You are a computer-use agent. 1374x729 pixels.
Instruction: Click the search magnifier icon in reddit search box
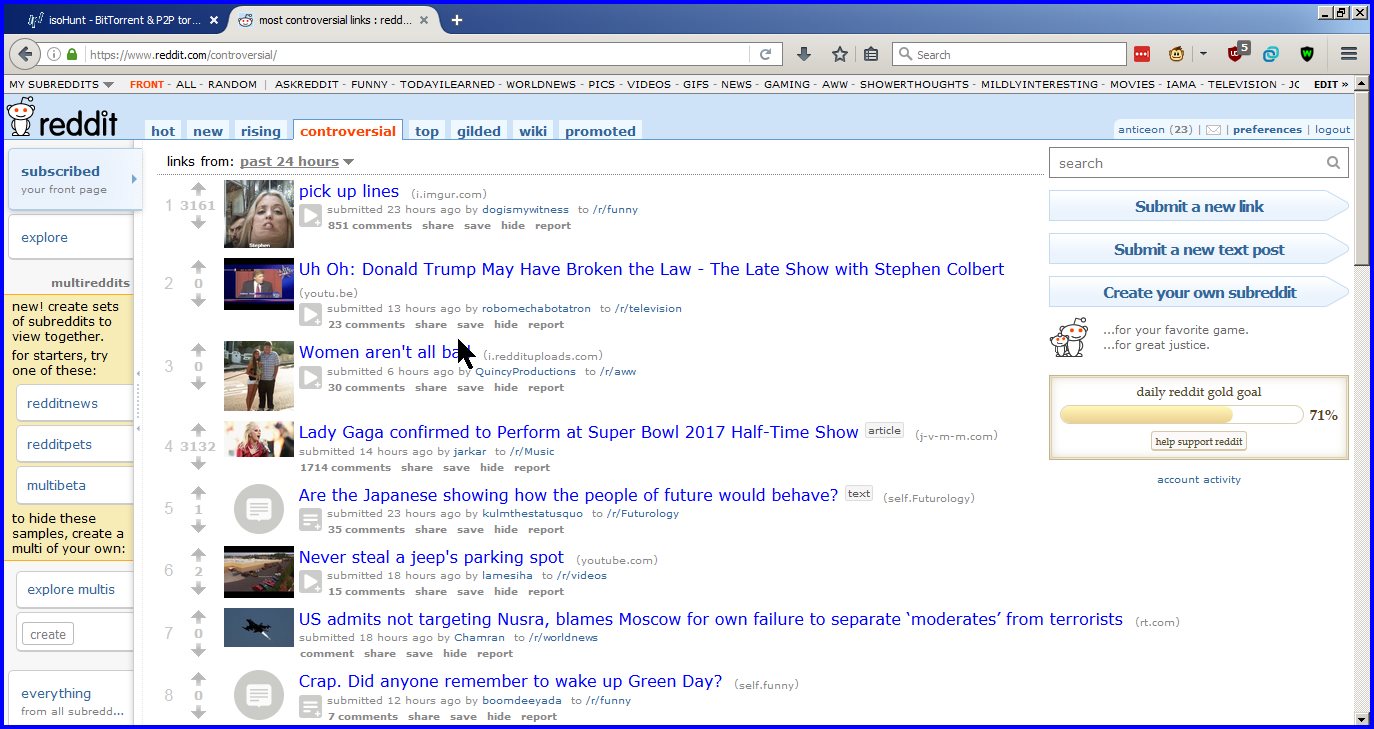[1333, 163]
